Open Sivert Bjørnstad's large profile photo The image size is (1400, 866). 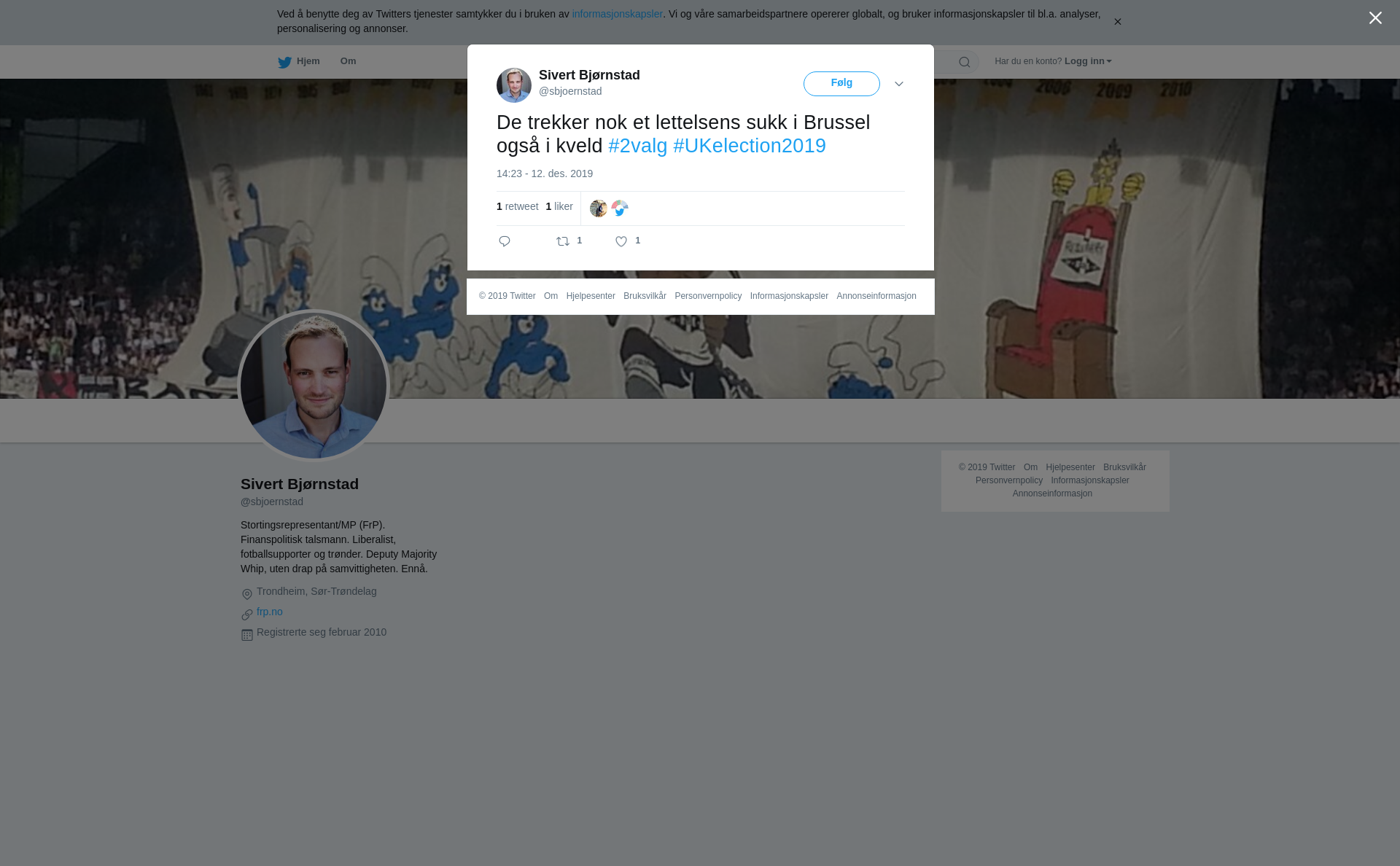(314, 386)
